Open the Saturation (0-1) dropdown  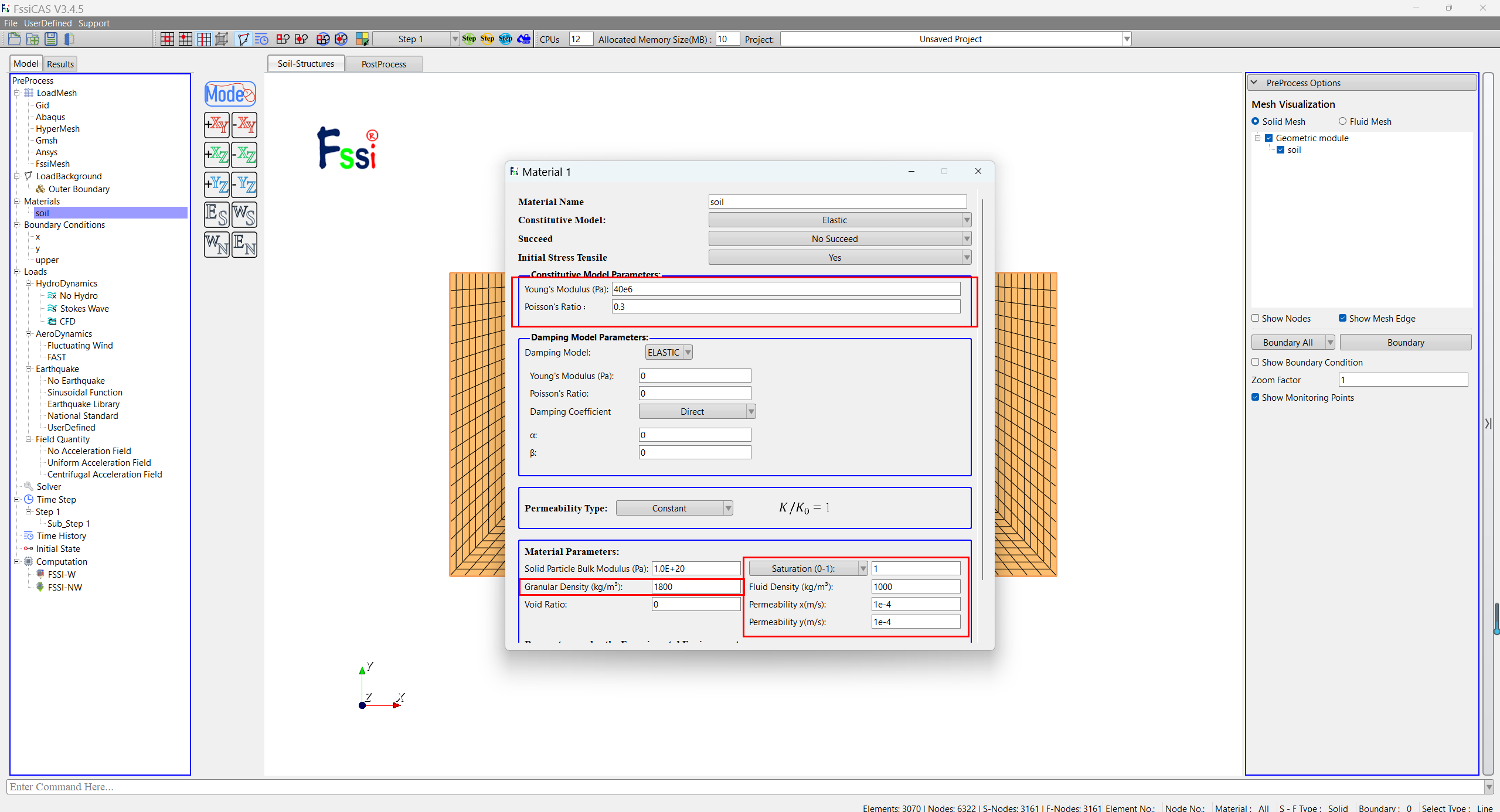[x=808, y=569]
